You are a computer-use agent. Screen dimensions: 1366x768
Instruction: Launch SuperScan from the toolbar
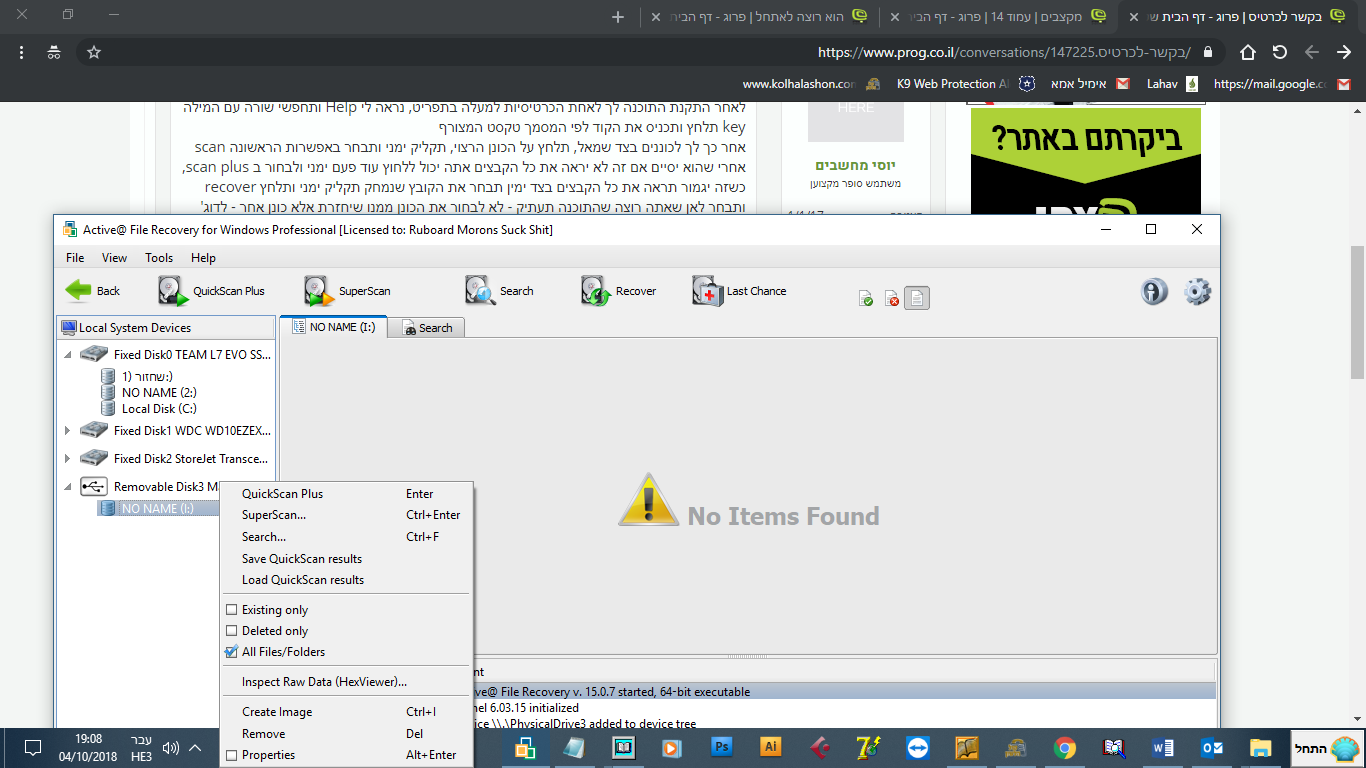347,291
